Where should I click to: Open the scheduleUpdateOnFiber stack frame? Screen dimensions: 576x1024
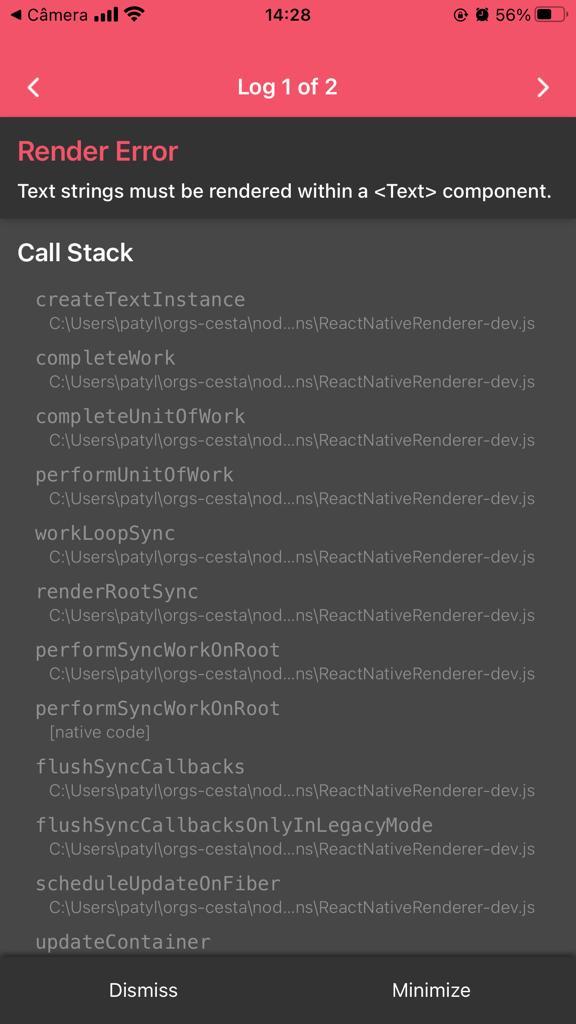point(285,894)
